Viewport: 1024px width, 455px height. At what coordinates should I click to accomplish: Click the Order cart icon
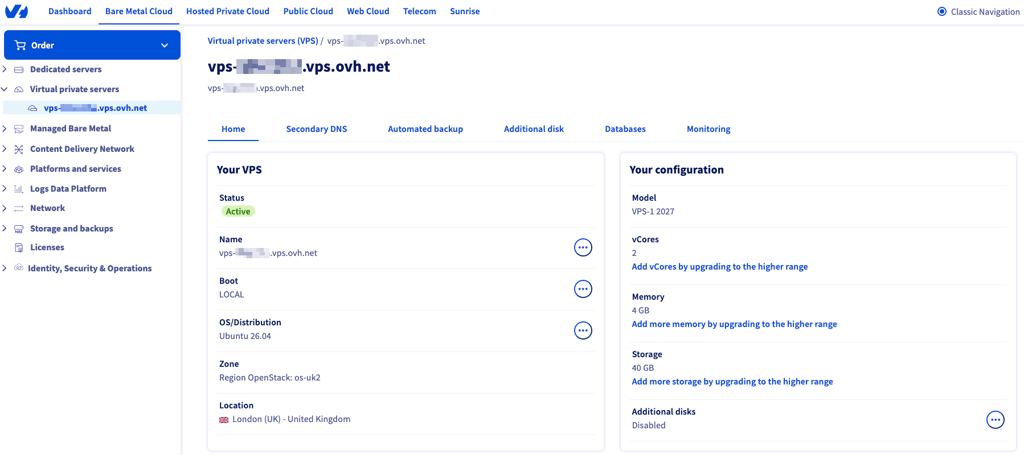coord(20,46)
